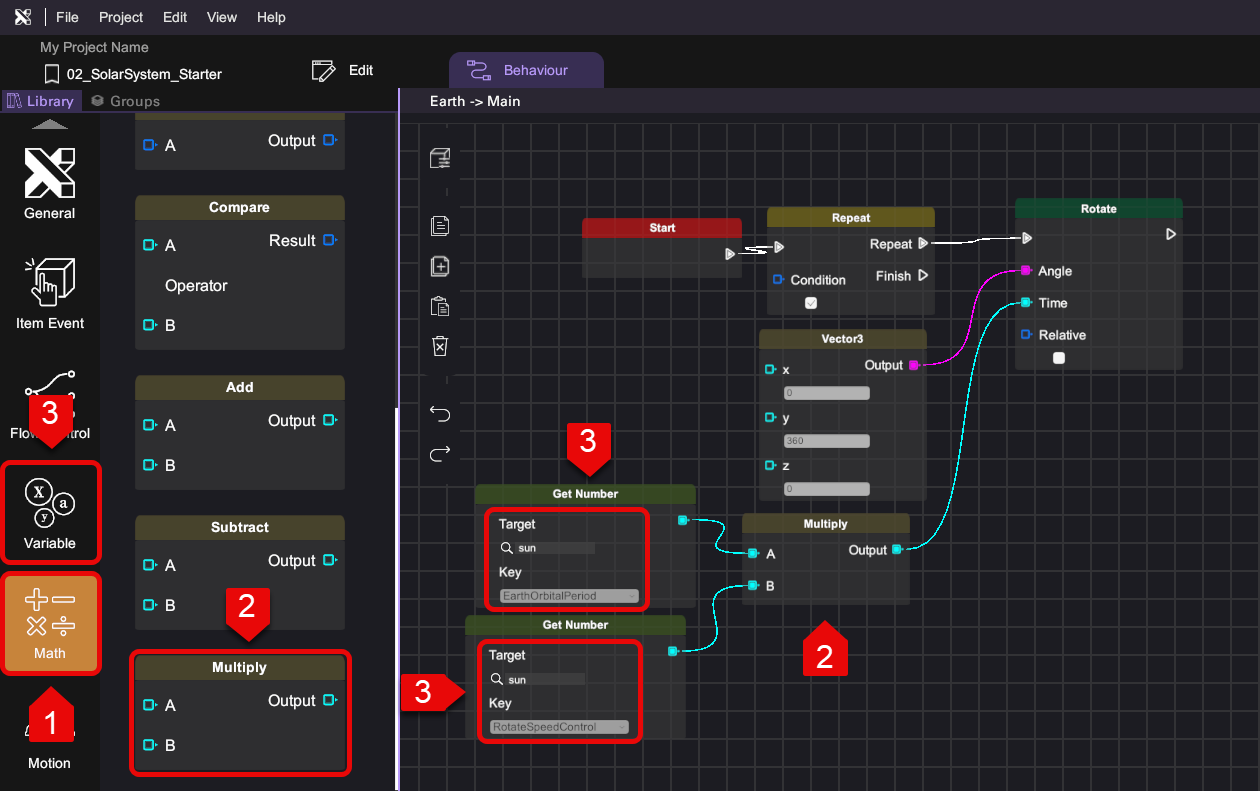Open the Project menu

[x=122, y=17]
